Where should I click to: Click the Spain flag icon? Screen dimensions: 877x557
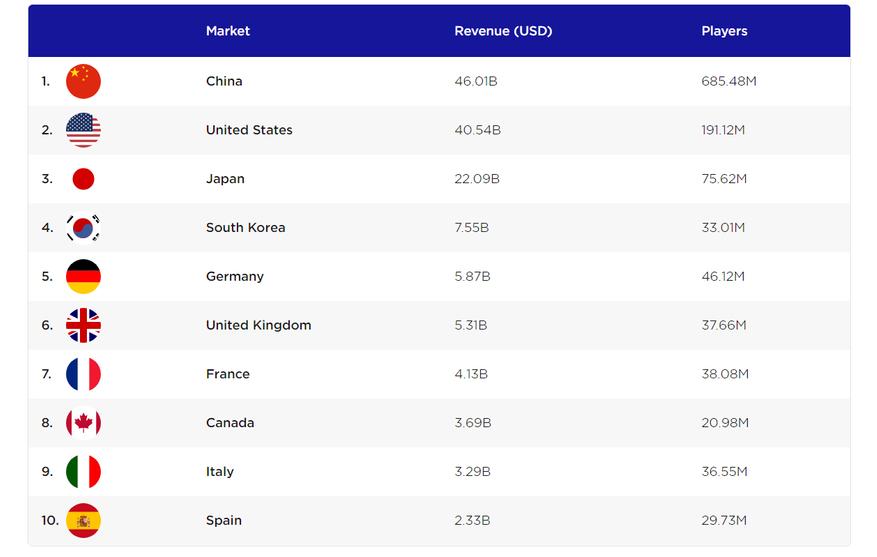coord(83,520)
